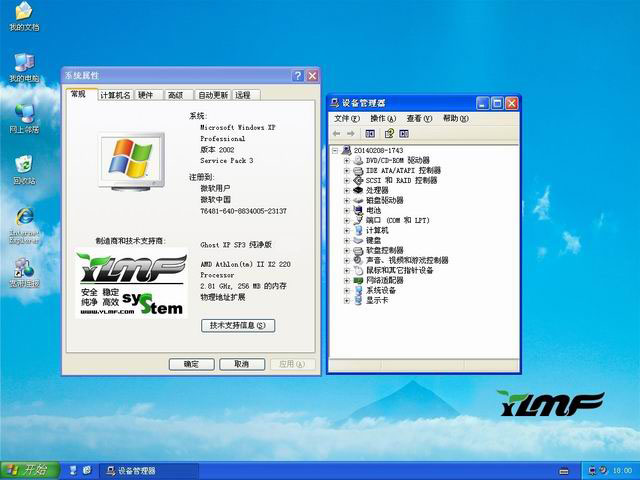
Task: Click the Help toolbar icon in Device Manager
Action: point(389,133)
